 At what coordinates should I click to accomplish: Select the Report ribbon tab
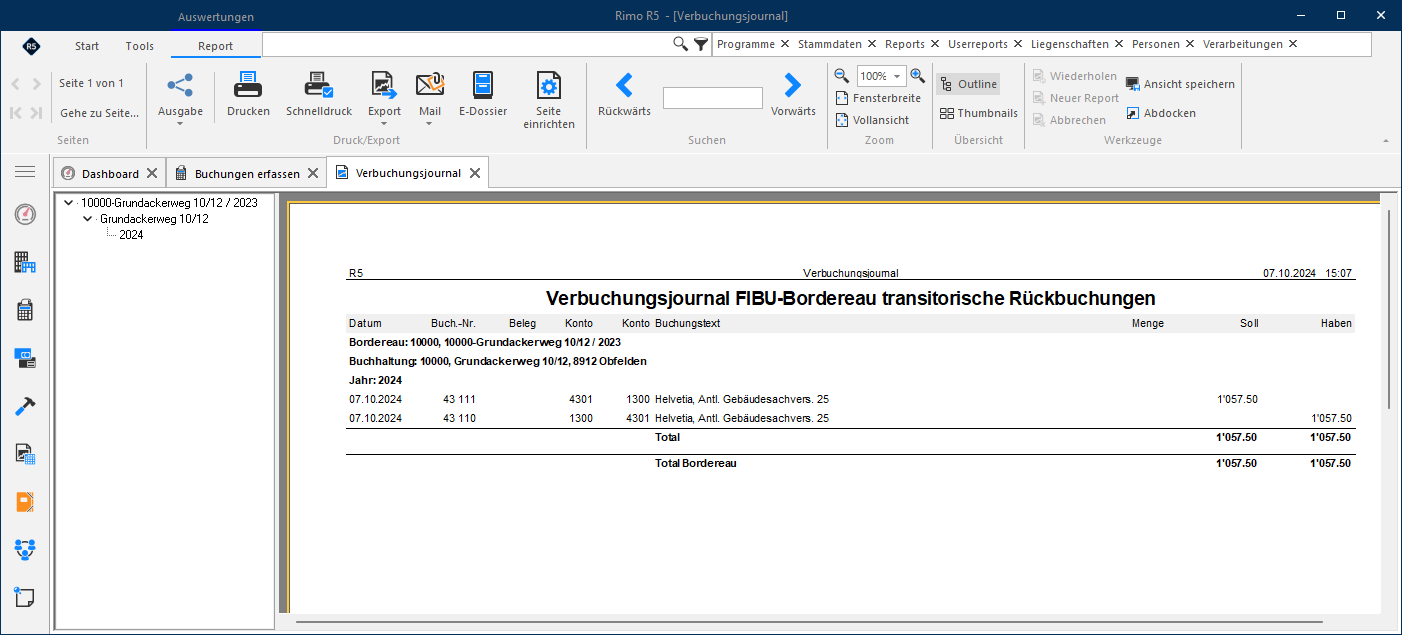[x=215, y=46]
